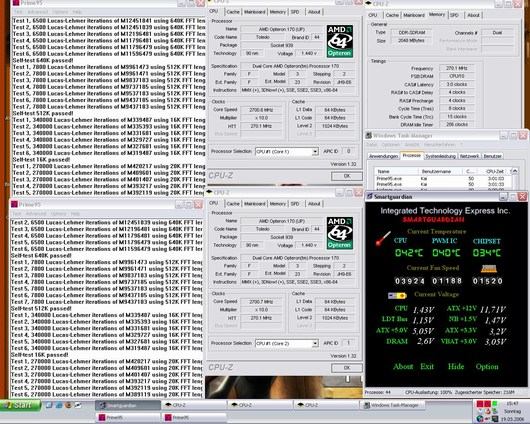Switch to Cache tab in CPU-Z Core 1 window
530x424 pixels.
[233, 12]
